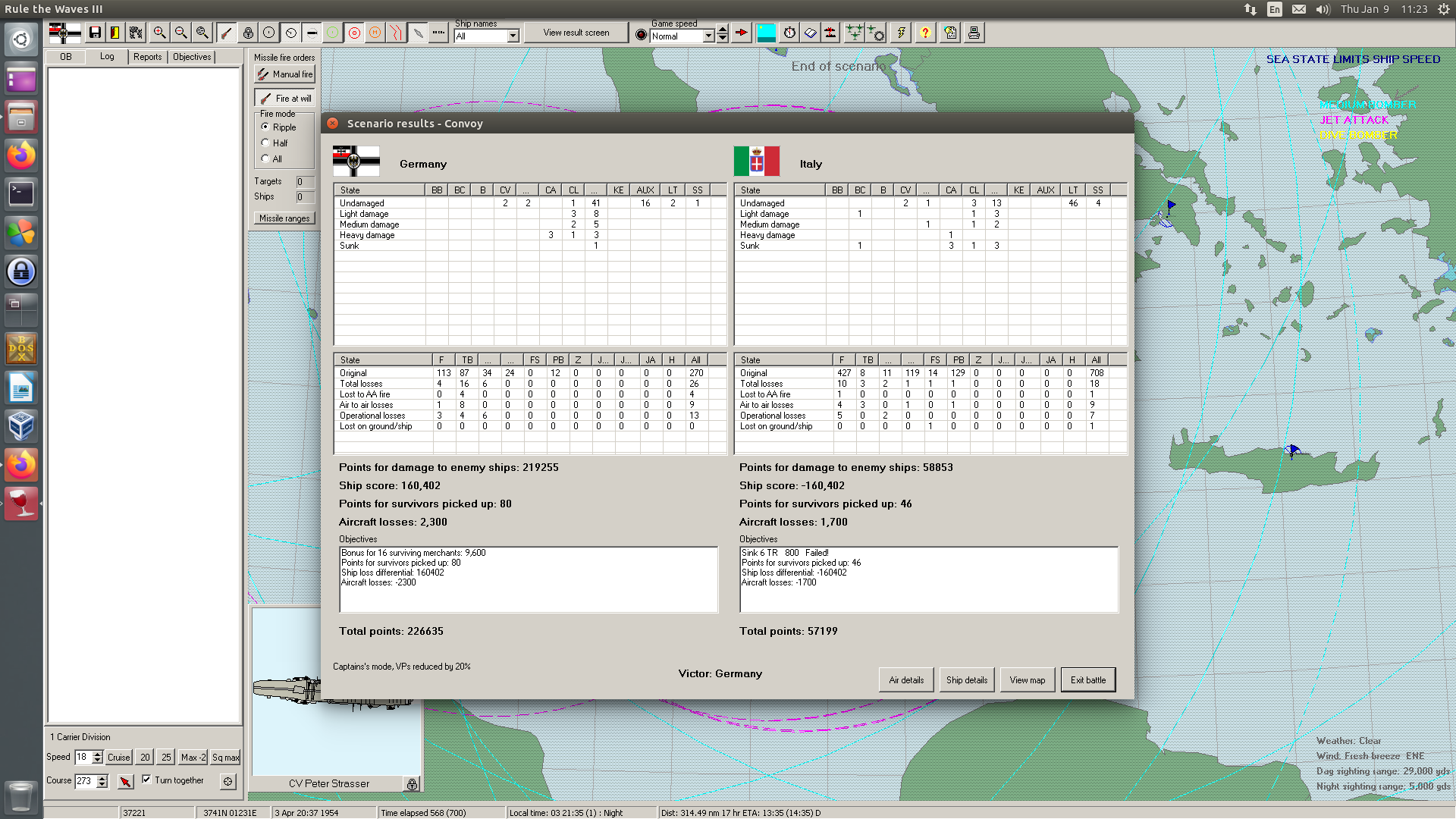The image size is (1456, 819).
Task: Open the gears preferences icon
Action: click(136, 33)
